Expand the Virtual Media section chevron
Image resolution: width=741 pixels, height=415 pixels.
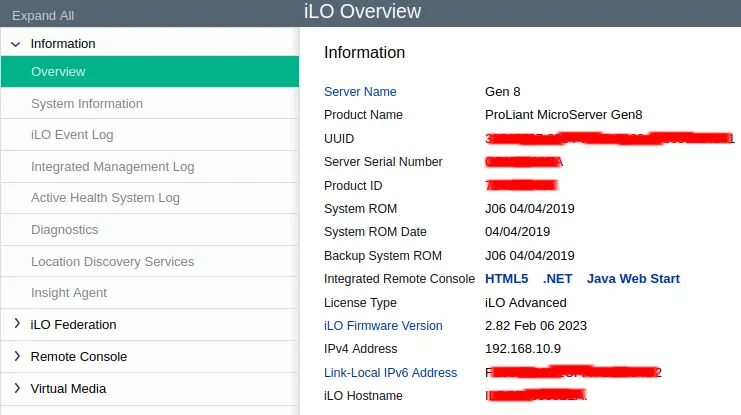(x=17, y=388)
